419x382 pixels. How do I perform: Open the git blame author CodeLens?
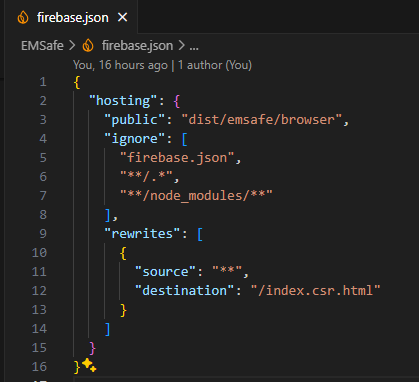coord(162,65)
